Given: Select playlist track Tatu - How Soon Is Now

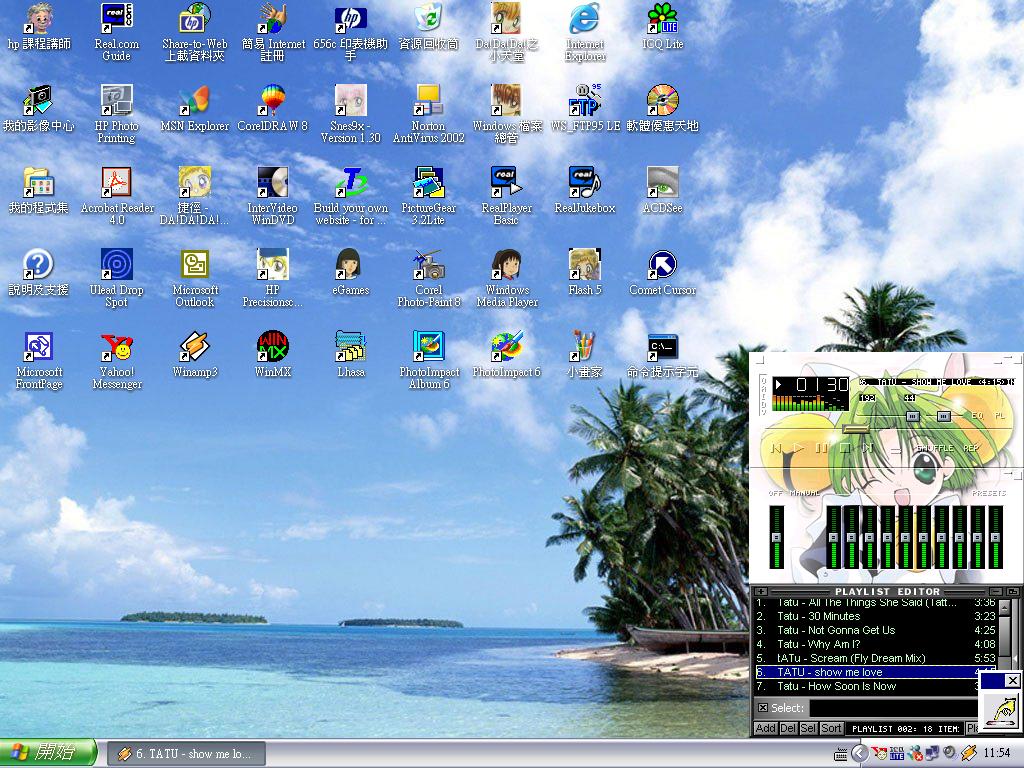Looking at the screenshot, I should point(867,686).
